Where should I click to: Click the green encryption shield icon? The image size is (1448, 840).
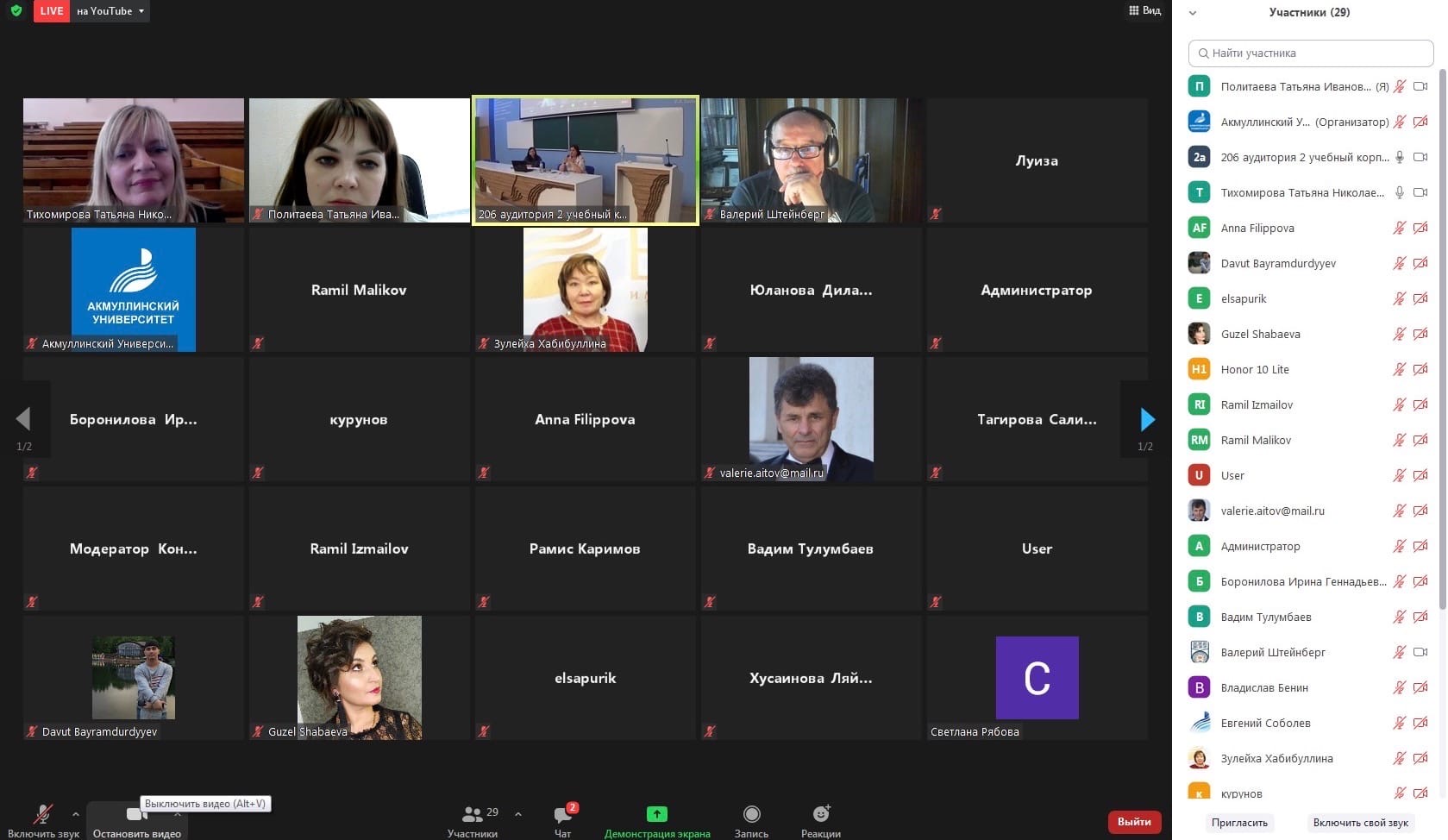click(x=16, y=11)
